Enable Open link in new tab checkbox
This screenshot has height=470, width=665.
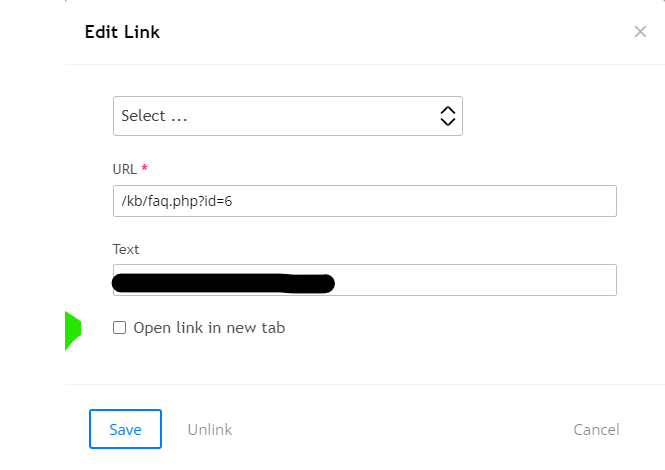click(x=120, y=328)
